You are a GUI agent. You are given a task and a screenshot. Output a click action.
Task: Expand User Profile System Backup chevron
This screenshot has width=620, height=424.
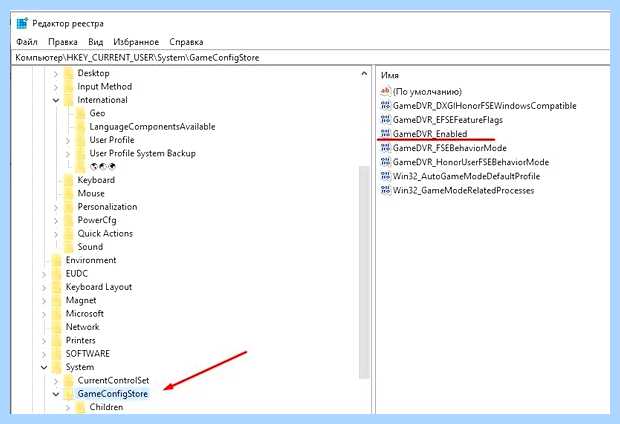[x=68, y=153]
